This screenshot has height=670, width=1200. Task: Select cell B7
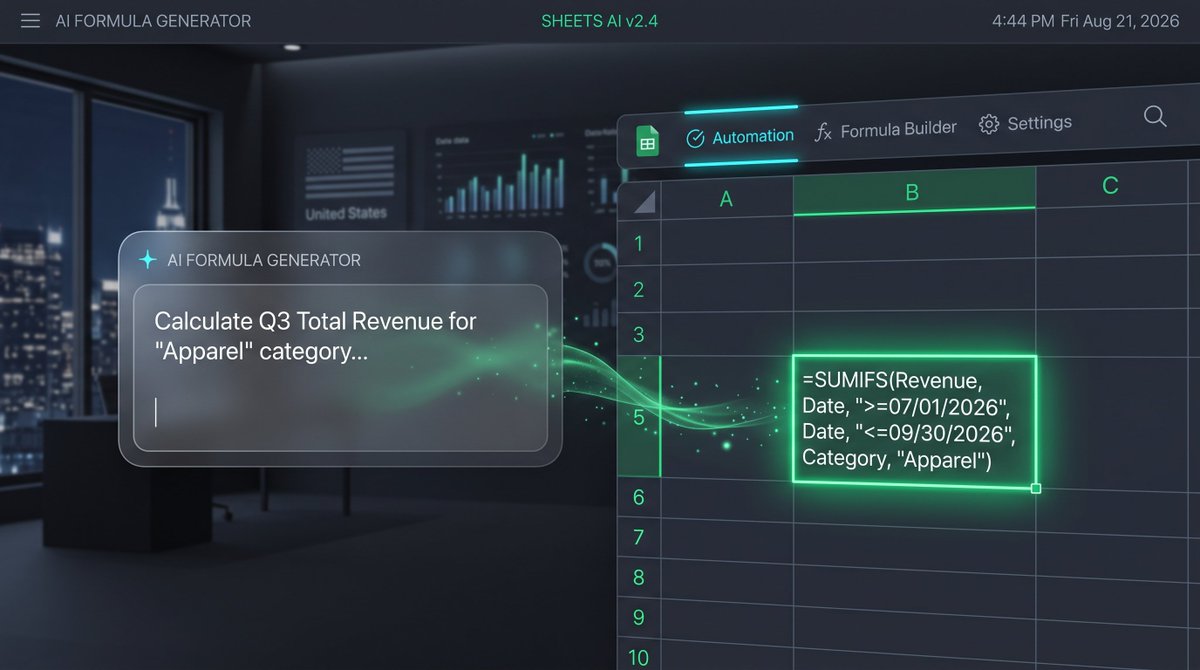pyautogui.click(x=914, y=546)
